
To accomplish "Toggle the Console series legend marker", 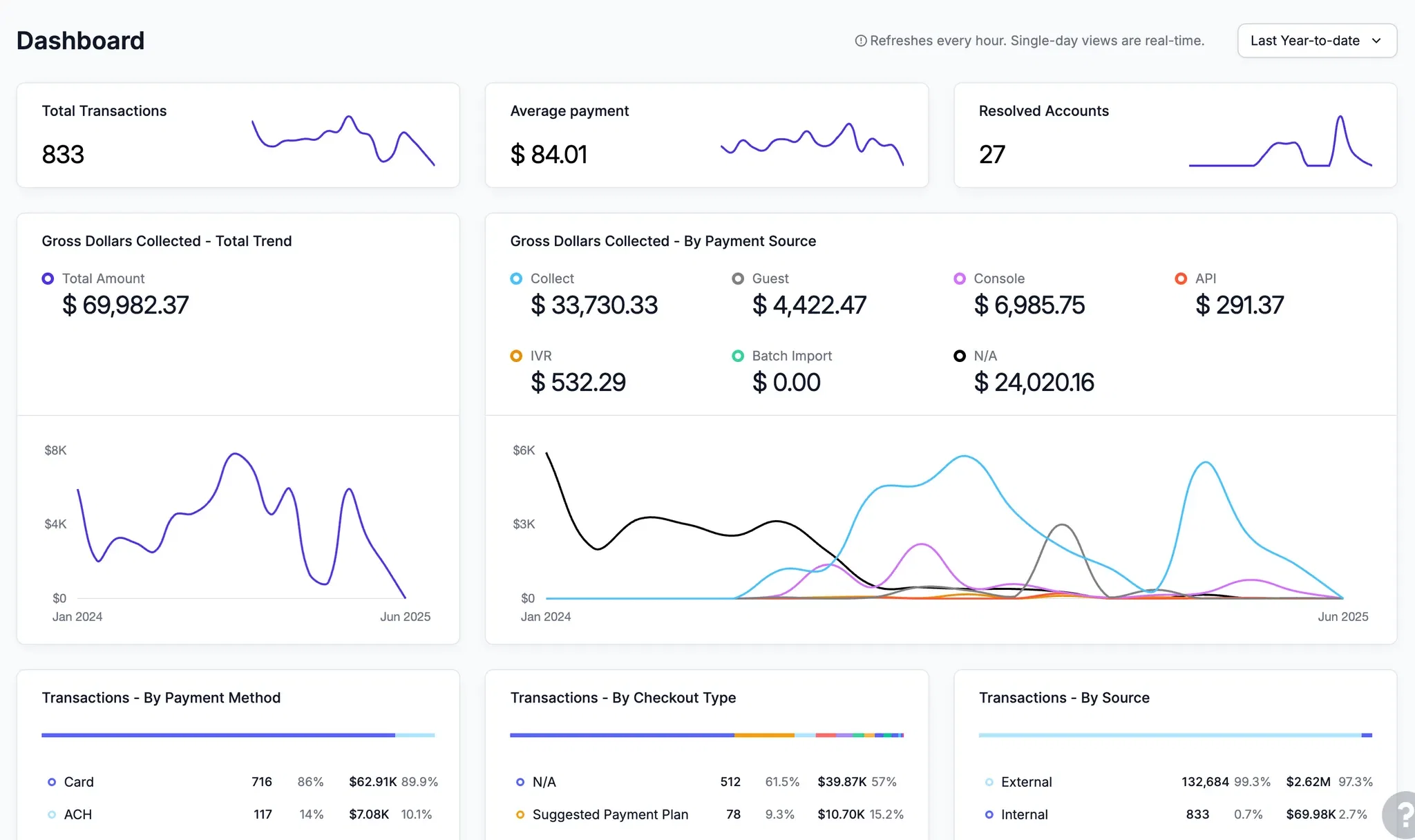I will [960, 278].
